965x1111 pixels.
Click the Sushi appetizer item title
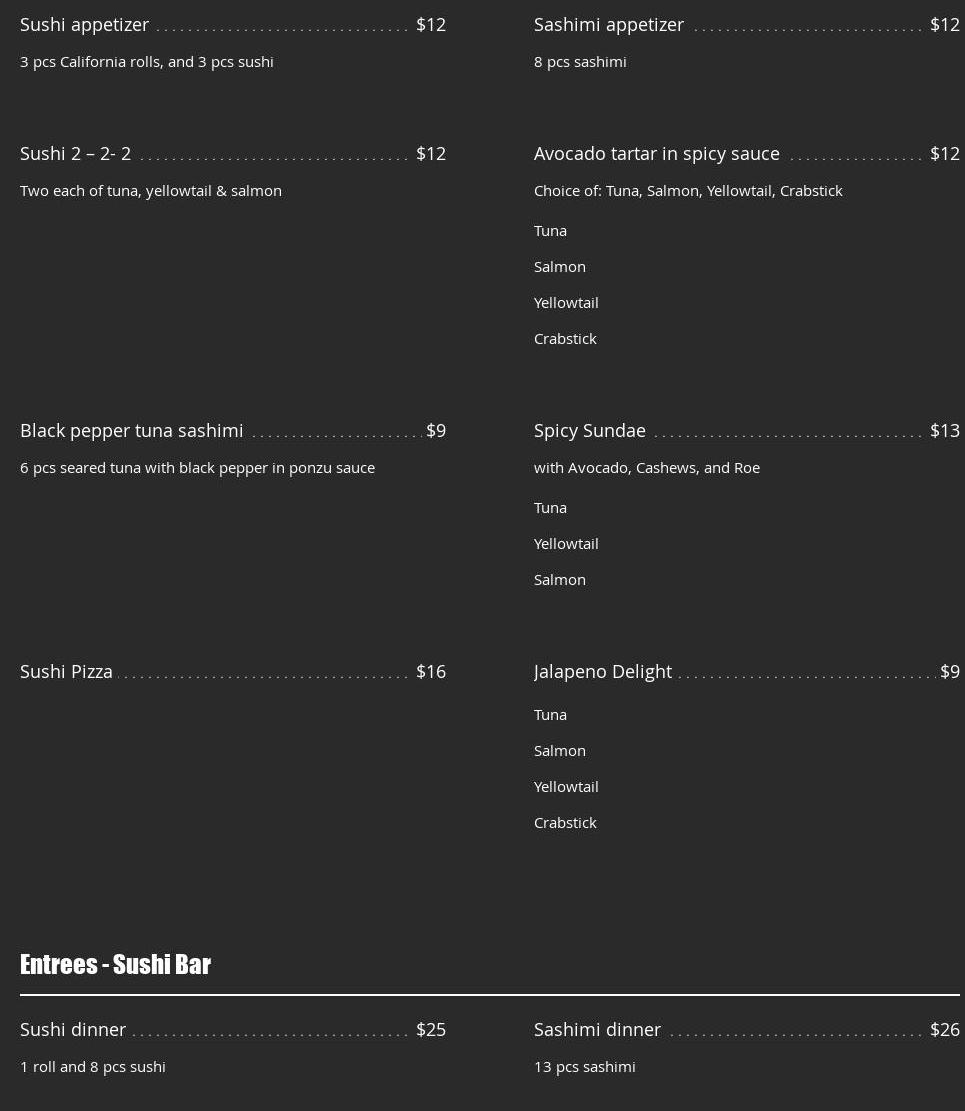click(85, 24)
